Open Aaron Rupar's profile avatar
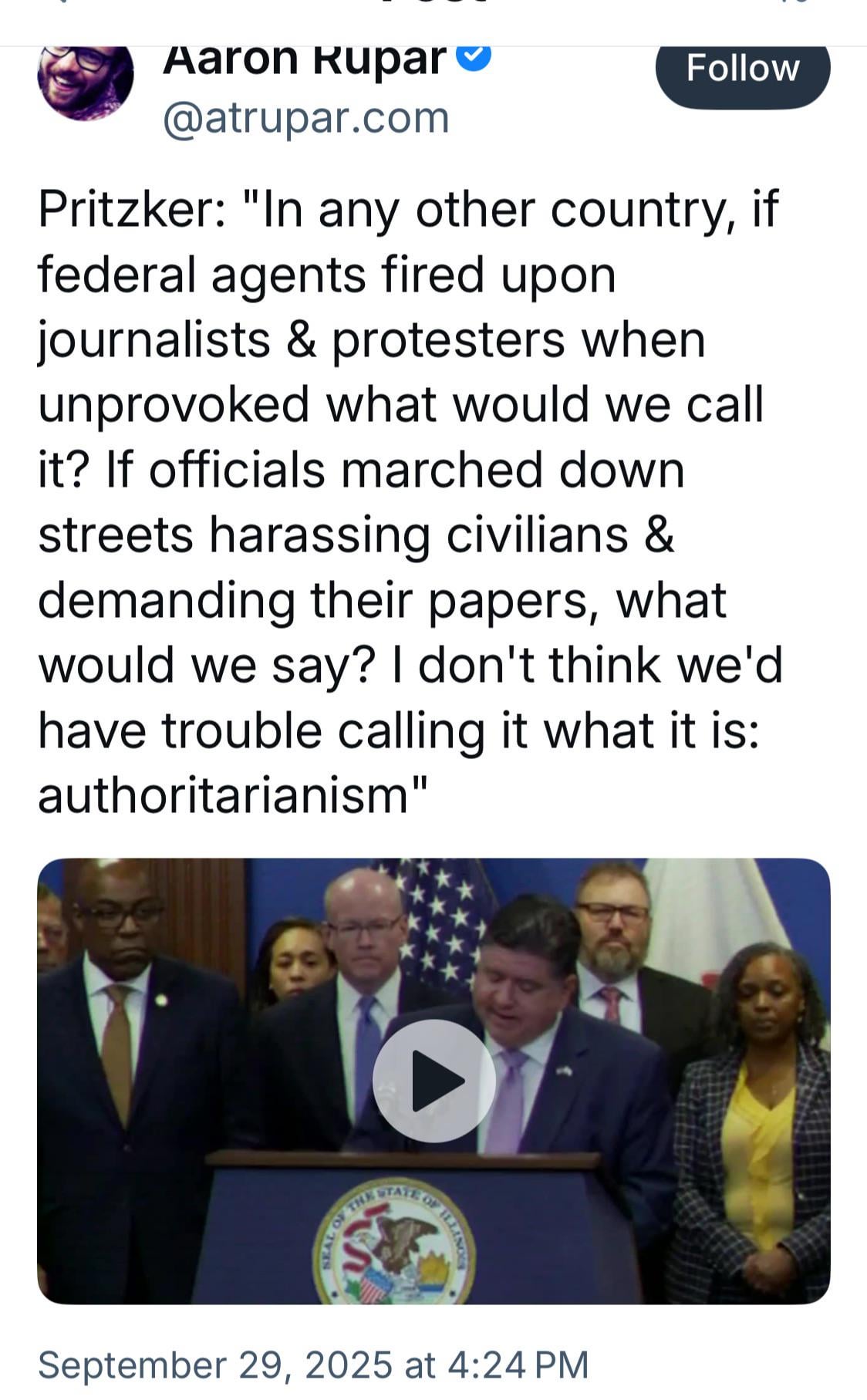The height and width of the screenshot is (1400, 867). (85, 81)
